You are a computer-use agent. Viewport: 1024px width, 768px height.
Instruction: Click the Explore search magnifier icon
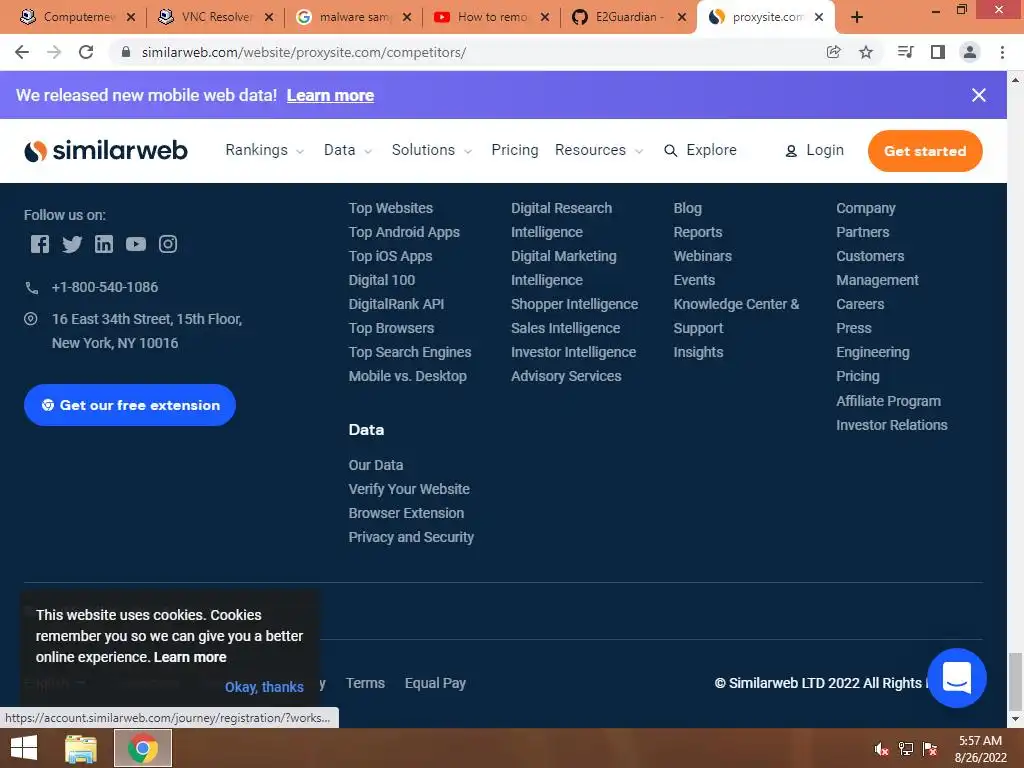(670, 151)
